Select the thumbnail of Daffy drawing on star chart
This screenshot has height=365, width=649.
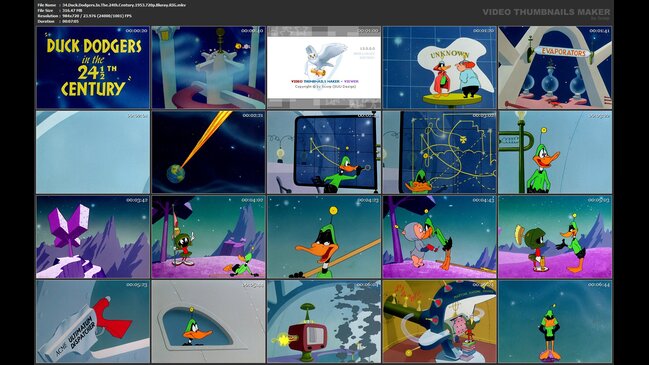pyautogui.click(x=324, y=152)
